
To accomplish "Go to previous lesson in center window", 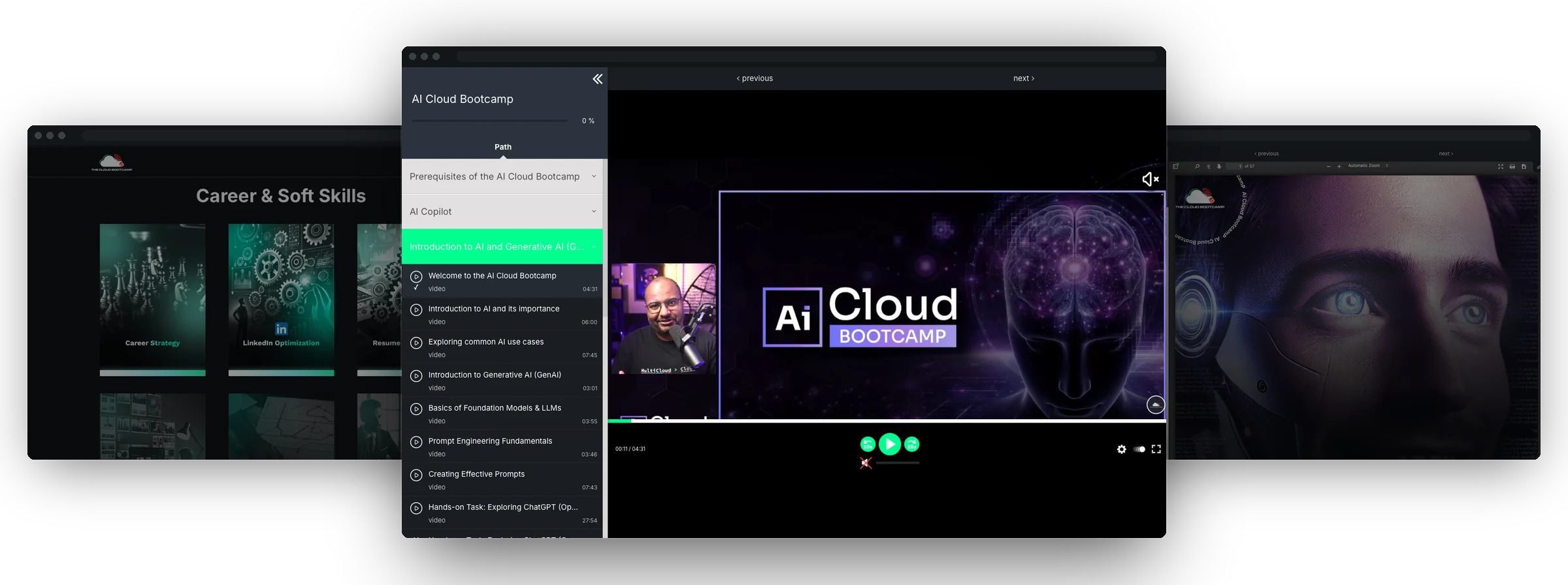I will point(755,78).
